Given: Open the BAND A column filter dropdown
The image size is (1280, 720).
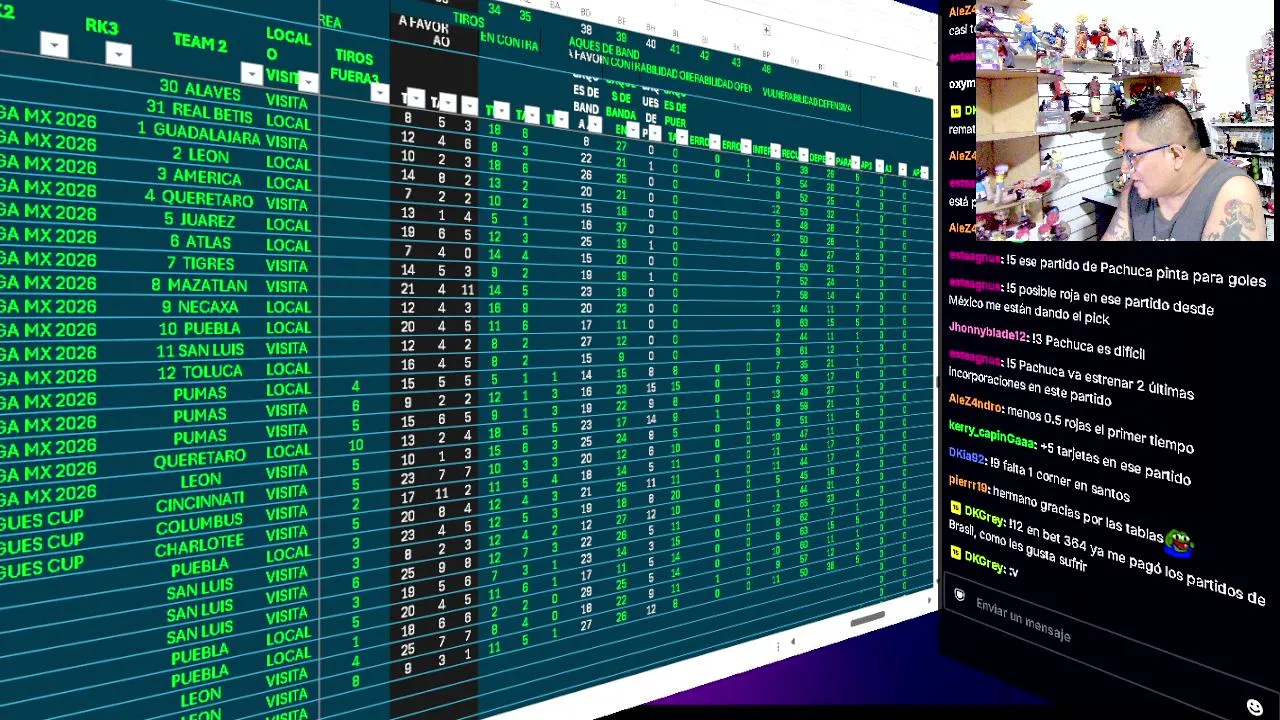Looking at the screenshot, I should pyautogui.click(x=595, y=124).
